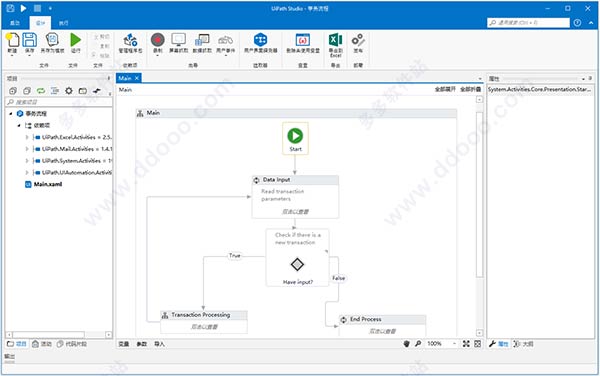Screen dimensions: 600x376
Task: Click the green Refresh icon in project panel
Action: tap(41, 91)
